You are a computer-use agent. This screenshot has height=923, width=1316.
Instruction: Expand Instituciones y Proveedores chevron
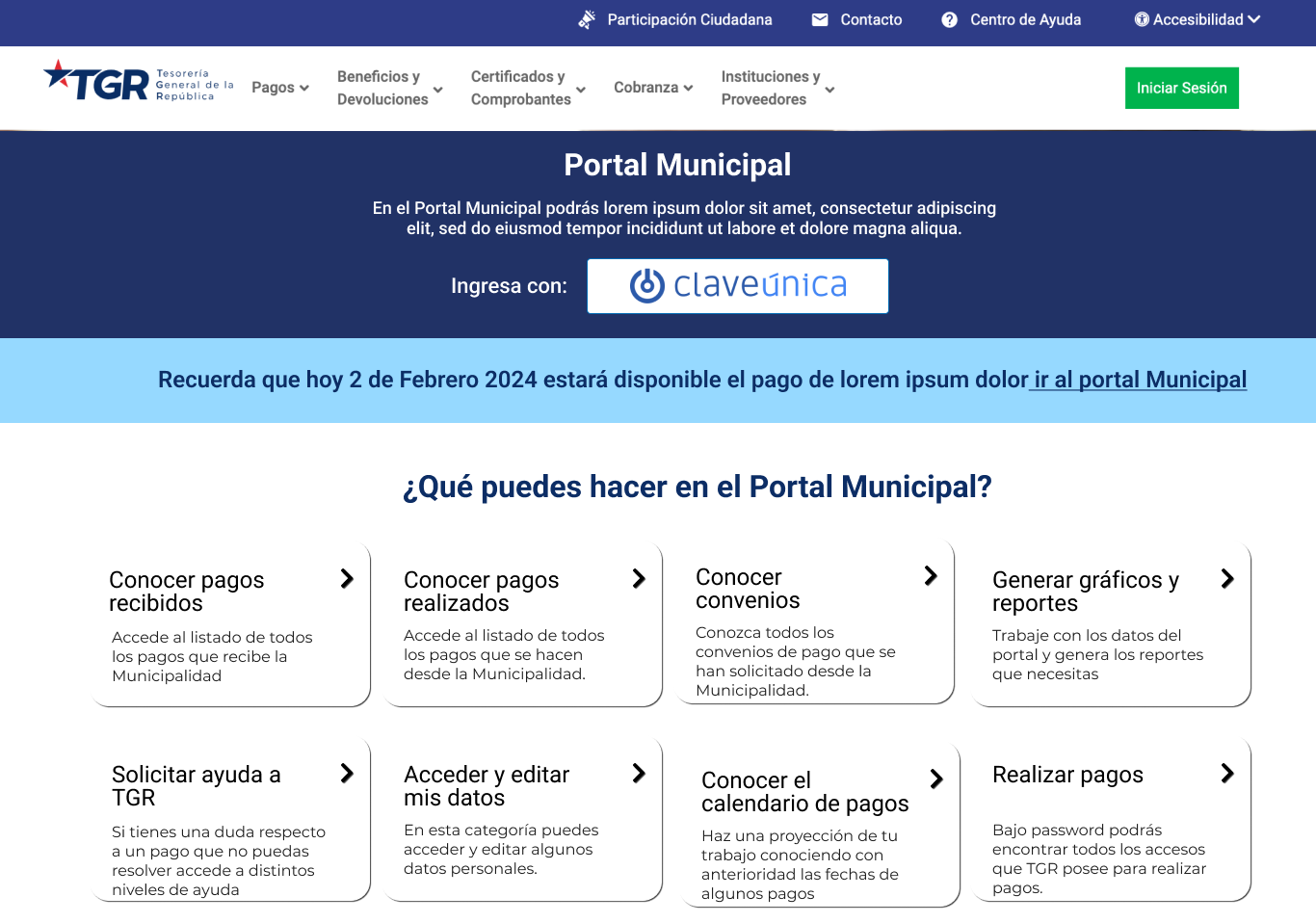[829, 90]
